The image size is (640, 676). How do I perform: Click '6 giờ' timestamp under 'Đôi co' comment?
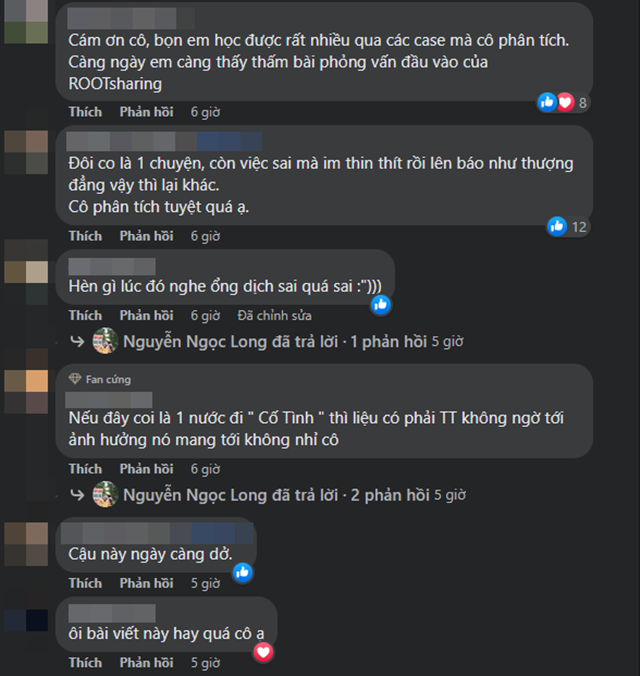pyautogui.click(x=205, y=236)
